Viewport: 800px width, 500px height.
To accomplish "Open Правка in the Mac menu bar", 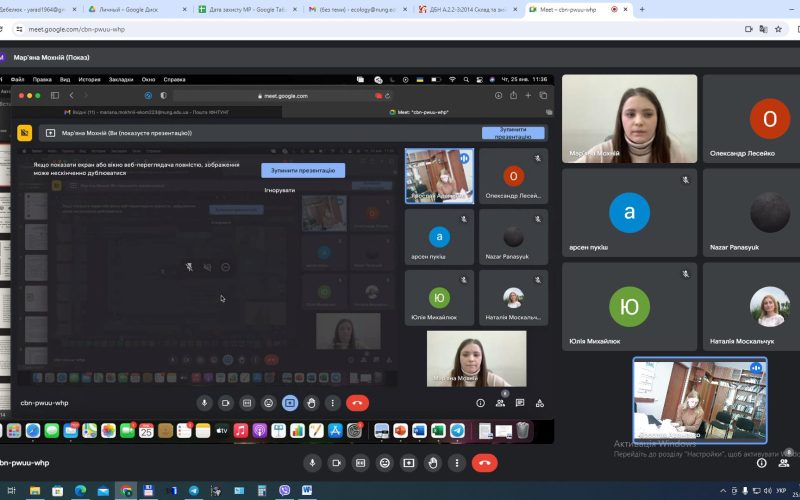I will (x=42, y=80).
